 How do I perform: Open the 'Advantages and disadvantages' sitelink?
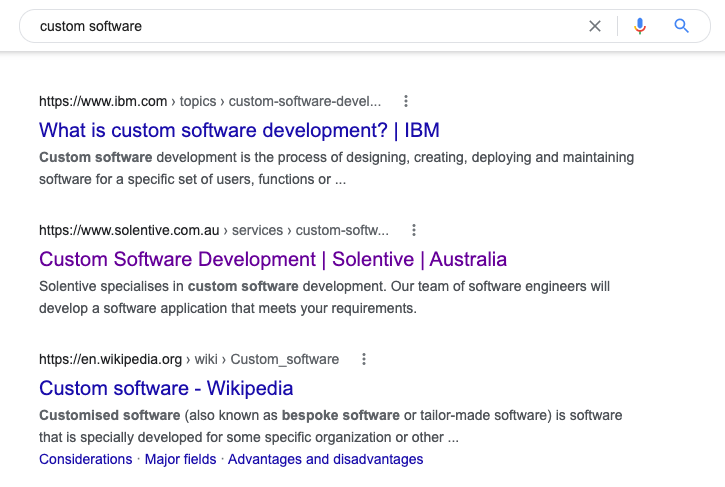click(x=326, y=459)
